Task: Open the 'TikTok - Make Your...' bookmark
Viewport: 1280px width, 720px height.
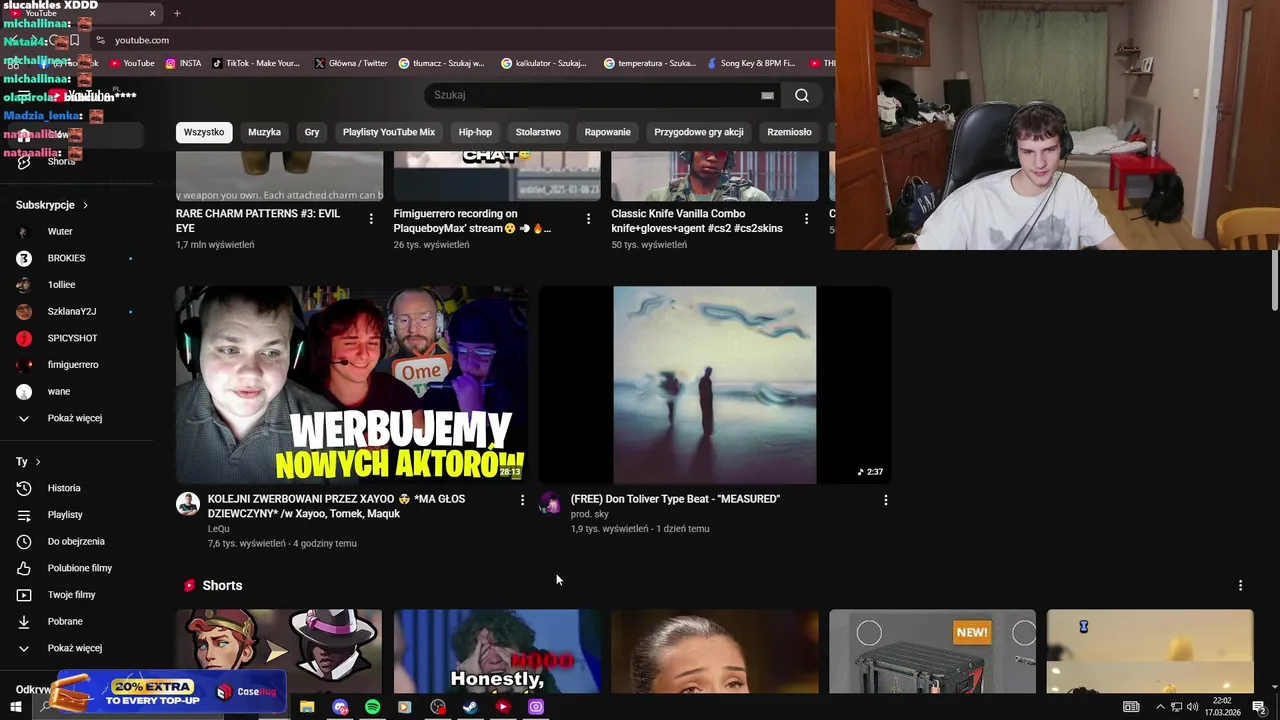Action: pos(255,63)
